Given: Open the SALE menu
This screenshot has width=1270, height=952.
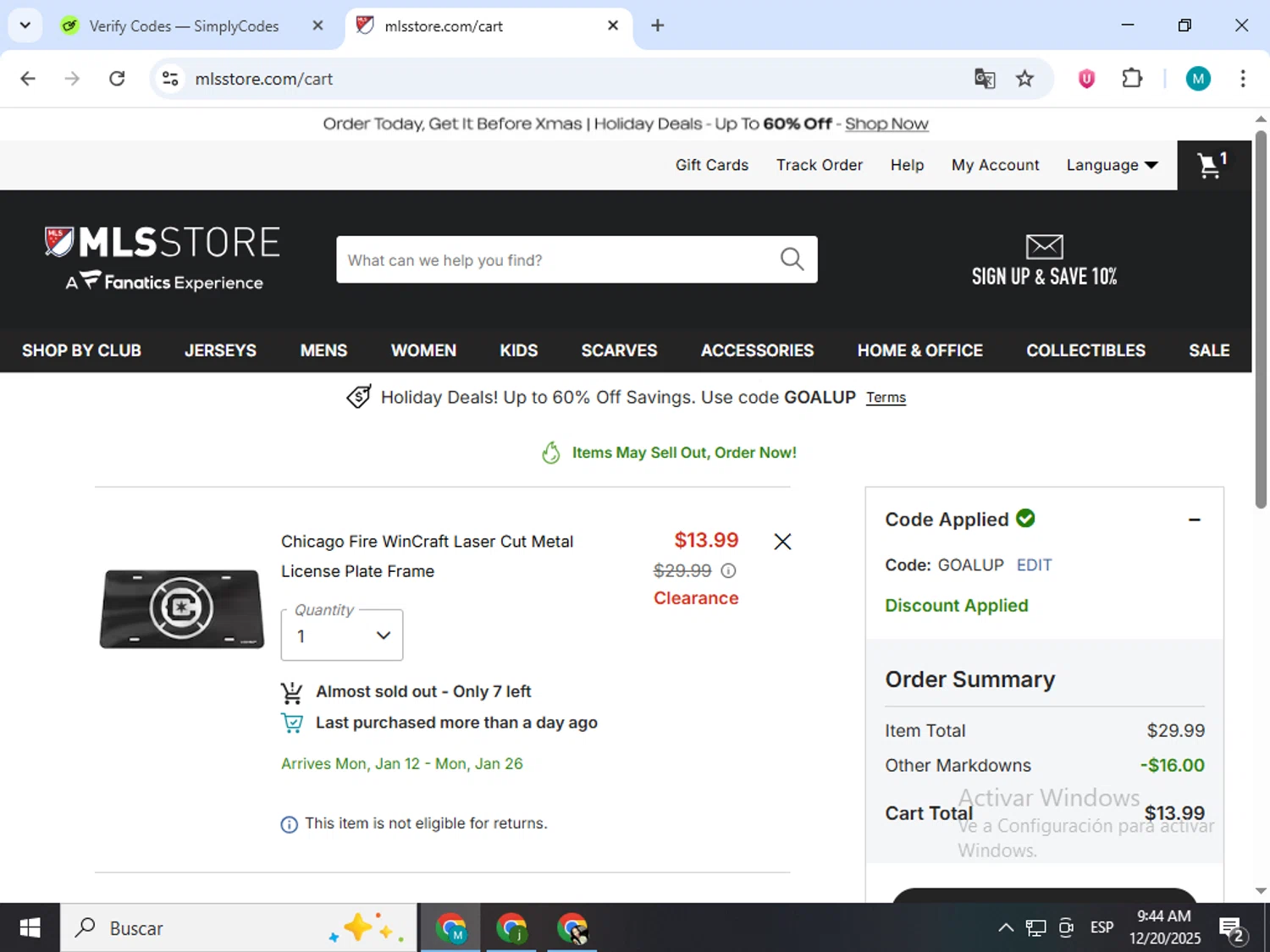Looking at the screenshot, I should point(1209,350).
